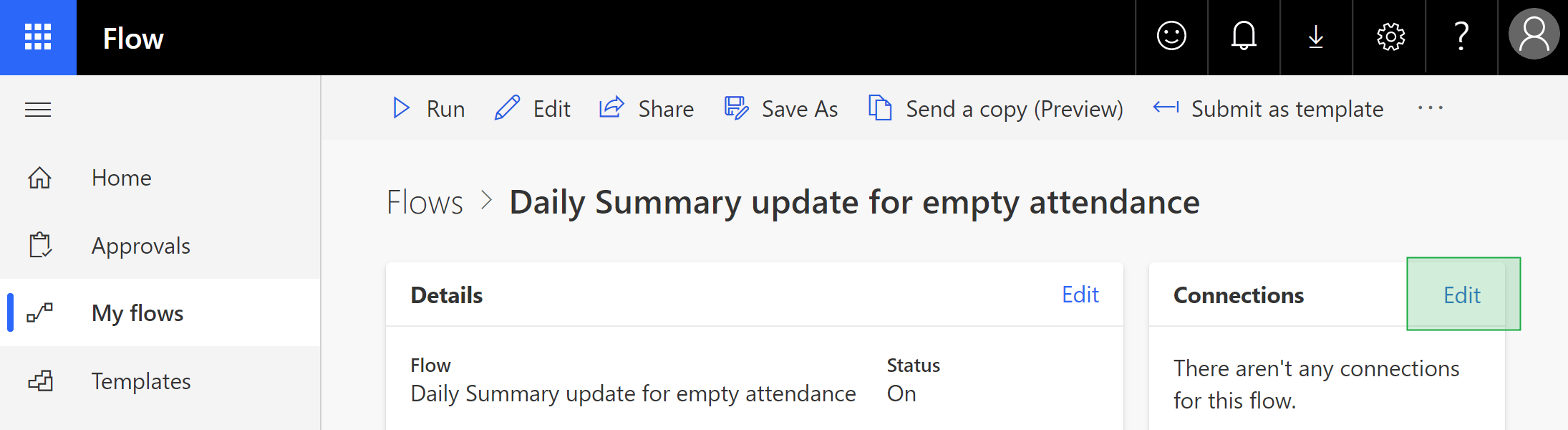Viewport: 1568px width, 430px height.
Task: Run the flow from the toolbar
Action: coord(429,109)
